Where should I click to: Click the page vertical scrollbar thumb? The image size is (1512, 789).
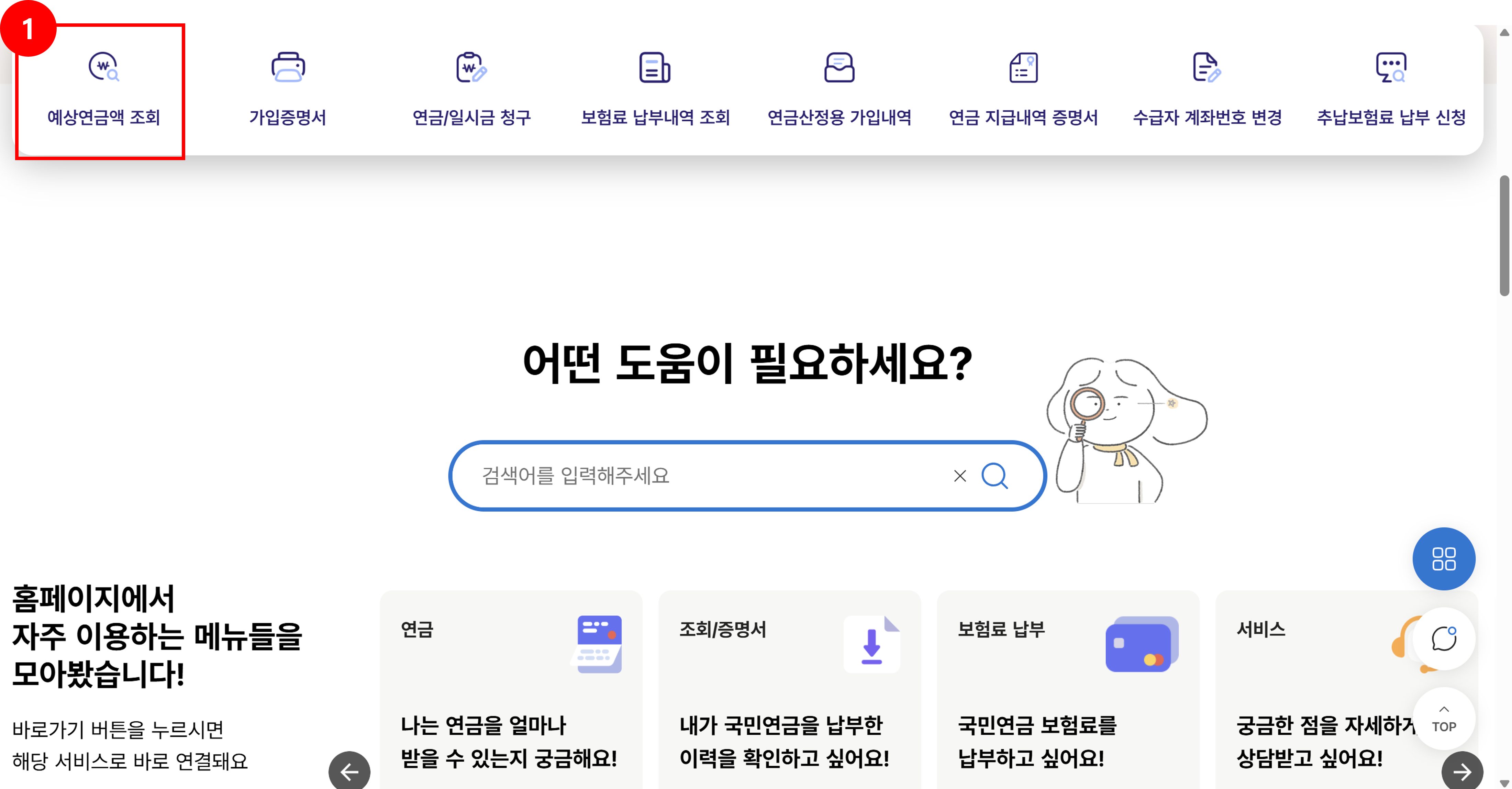(1504, 235)
